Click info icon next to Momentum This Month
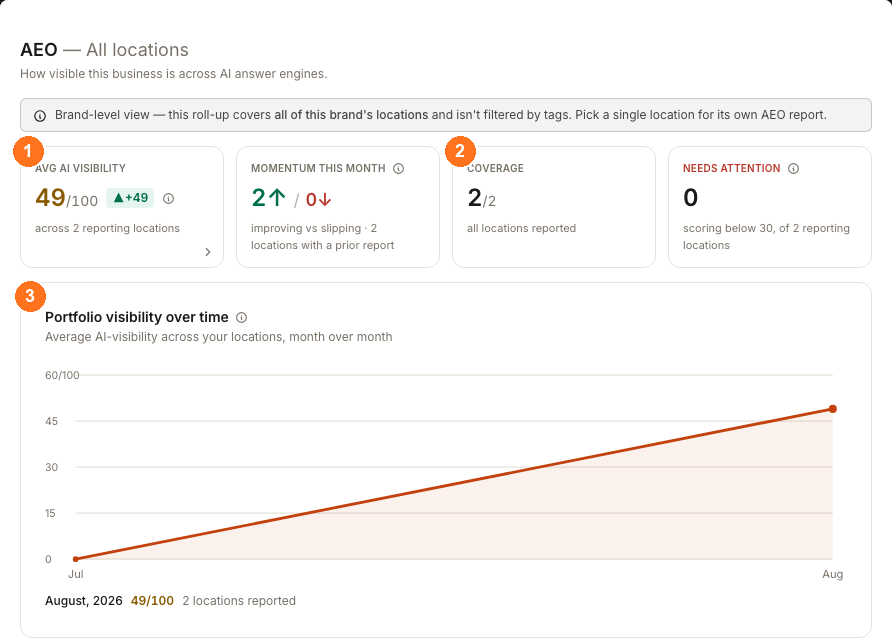 tap(399, 168)
